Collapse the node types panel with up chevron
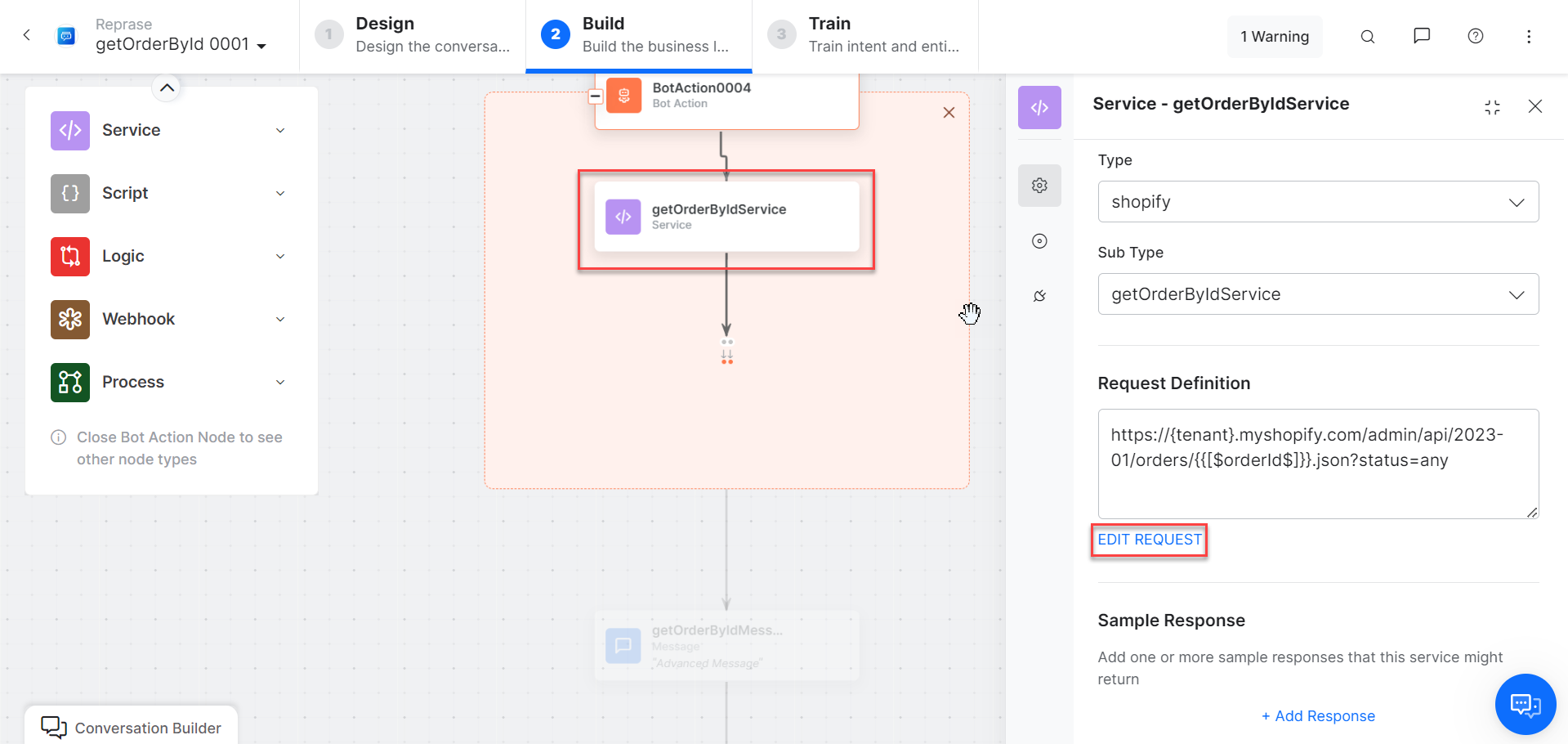This screenshot has height=744, width=1568. click(x=167, y=87)
